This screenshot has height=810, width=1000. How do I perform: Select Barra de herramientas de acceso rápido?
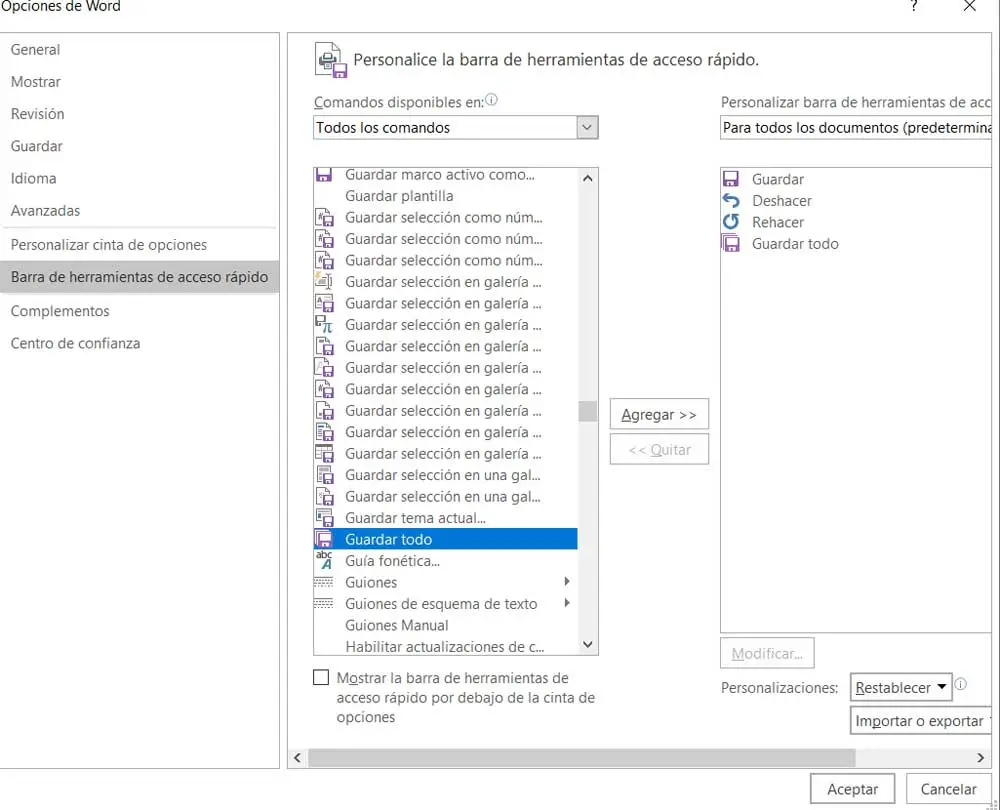pos(139,277)
